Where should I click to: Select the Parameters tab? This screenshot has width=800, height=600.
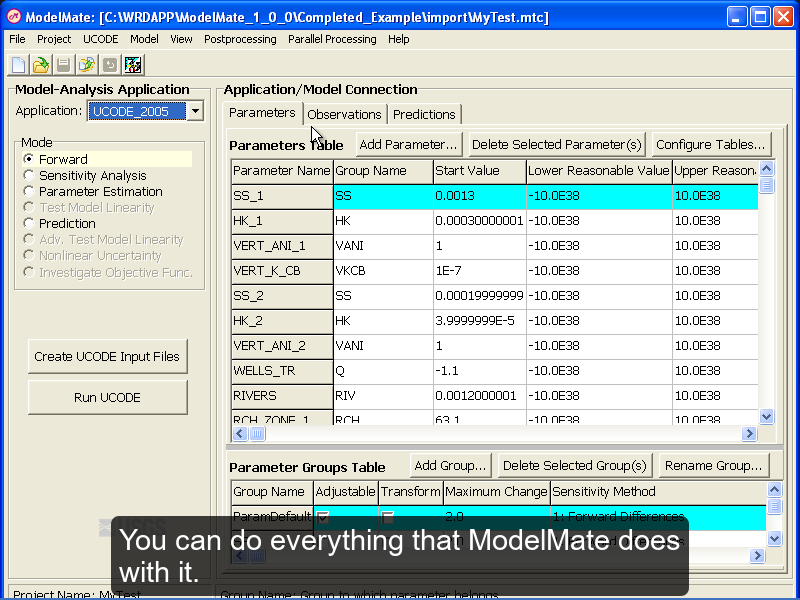262,113
